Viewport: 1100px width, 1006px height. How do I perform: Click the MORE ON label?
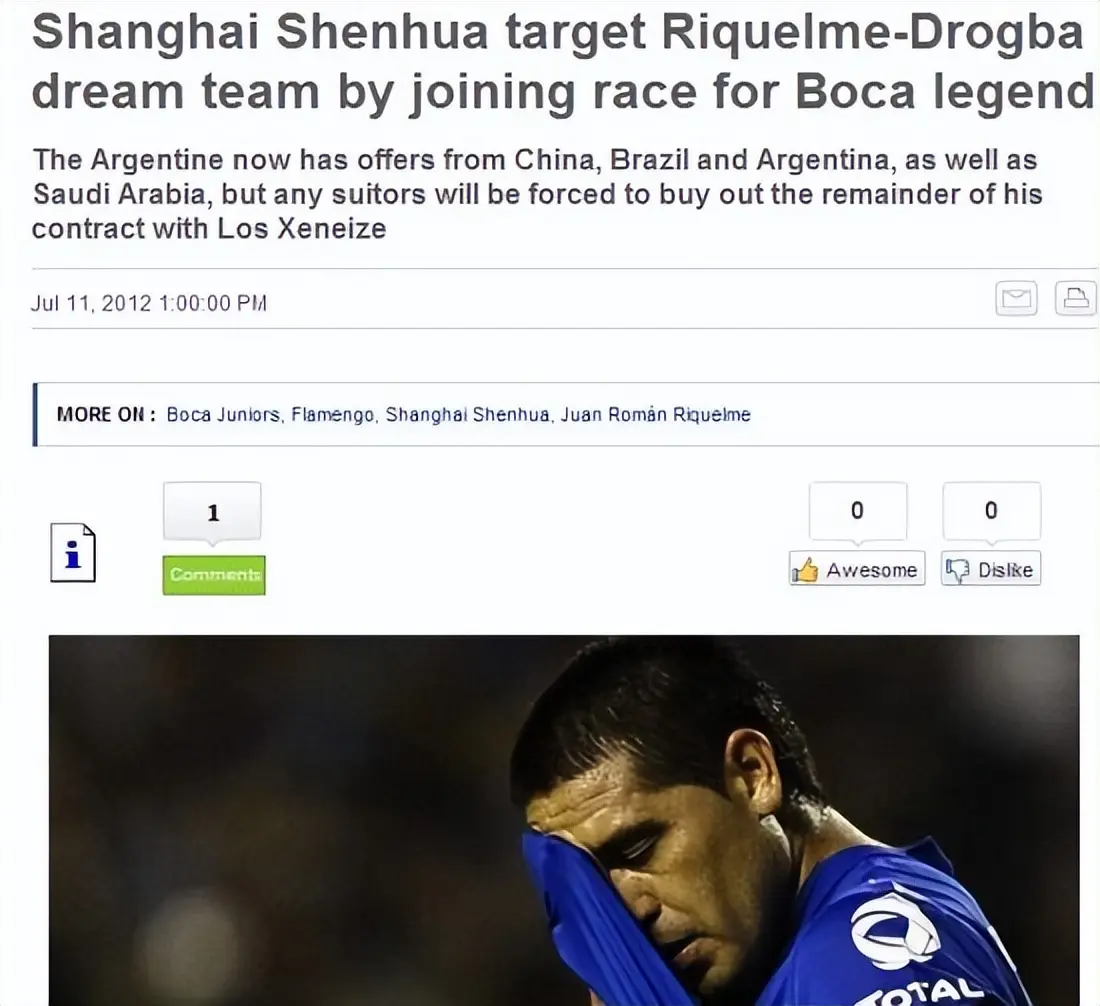106,415
